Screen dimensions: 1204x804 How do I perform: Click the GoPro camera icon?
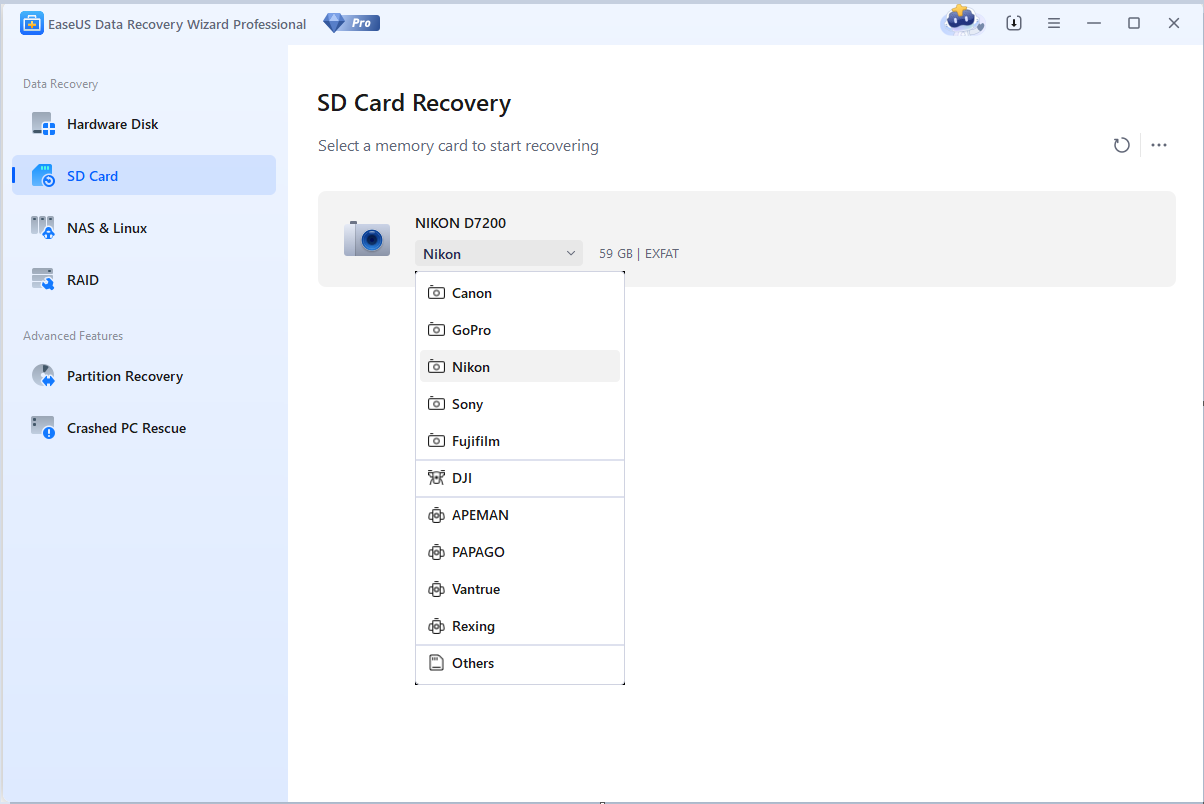click(x=436, y=330)
